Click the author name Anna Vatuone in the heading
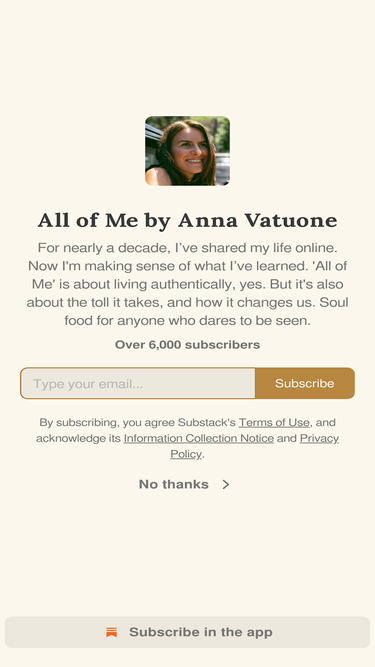Viewport: 375px width, 667px height. (258, 220)
